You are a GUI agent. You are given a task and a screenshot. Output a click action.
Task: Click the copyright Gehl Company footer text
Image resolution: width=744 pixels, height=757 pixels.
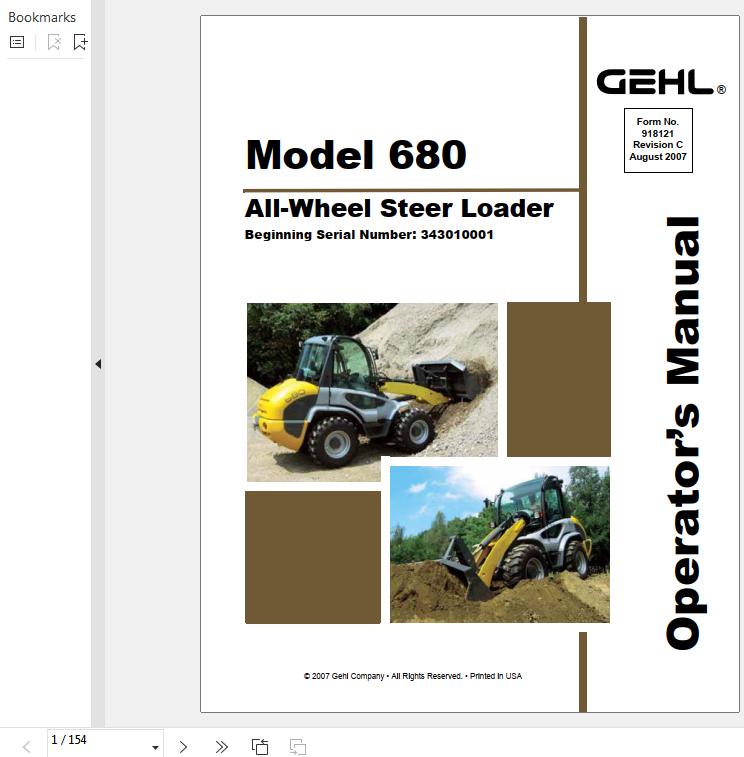pyautogui.click(x=412, y=676)
